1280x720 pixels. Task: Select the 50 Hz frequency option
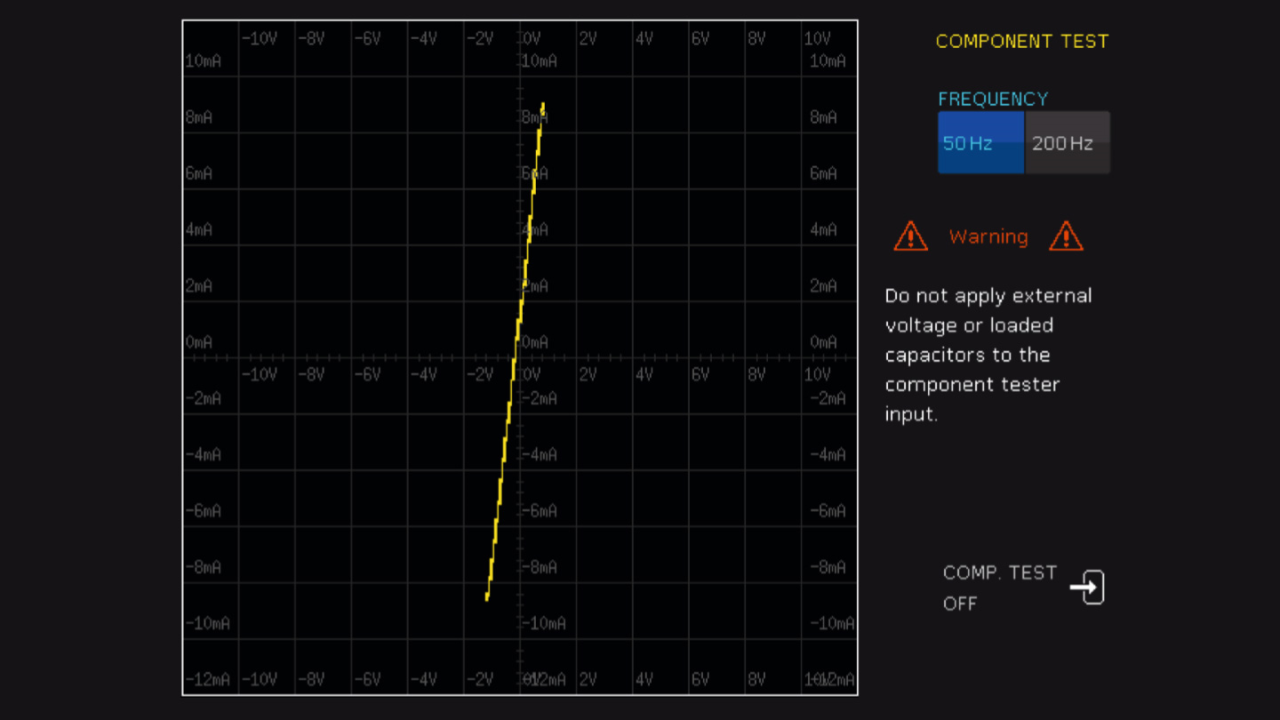tap(980, 143)
